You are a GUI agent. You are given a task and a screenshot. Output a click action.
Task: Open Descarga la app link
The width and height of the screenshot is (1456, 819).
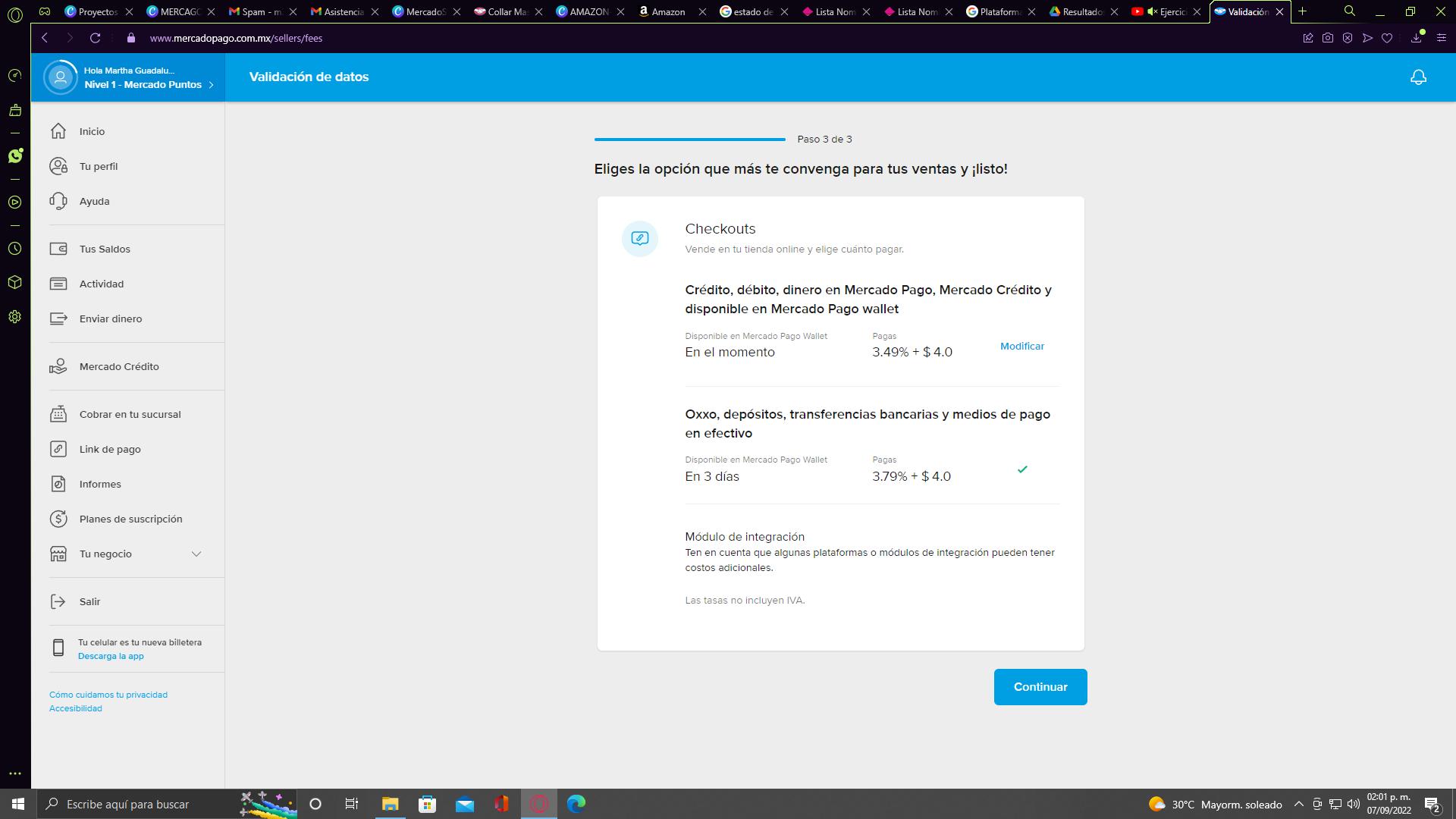[x=111, y=656]
